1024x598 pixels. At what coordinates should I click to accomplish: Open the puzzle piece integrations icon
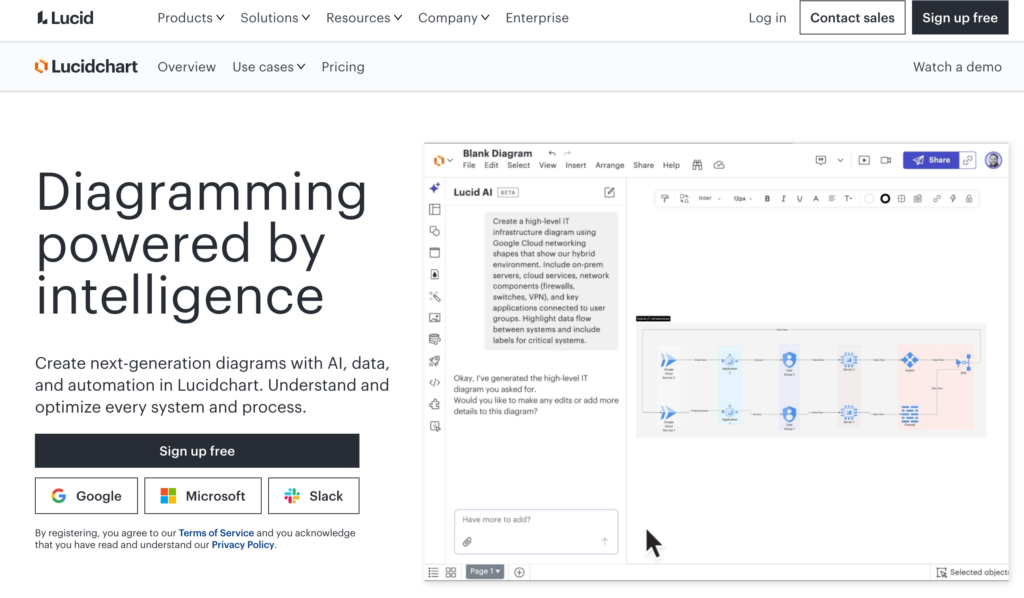[x=434, y=404]
